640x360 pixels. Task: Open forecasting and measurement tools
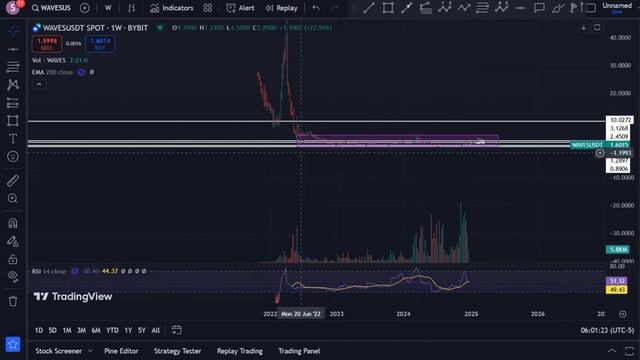[13, 103]
